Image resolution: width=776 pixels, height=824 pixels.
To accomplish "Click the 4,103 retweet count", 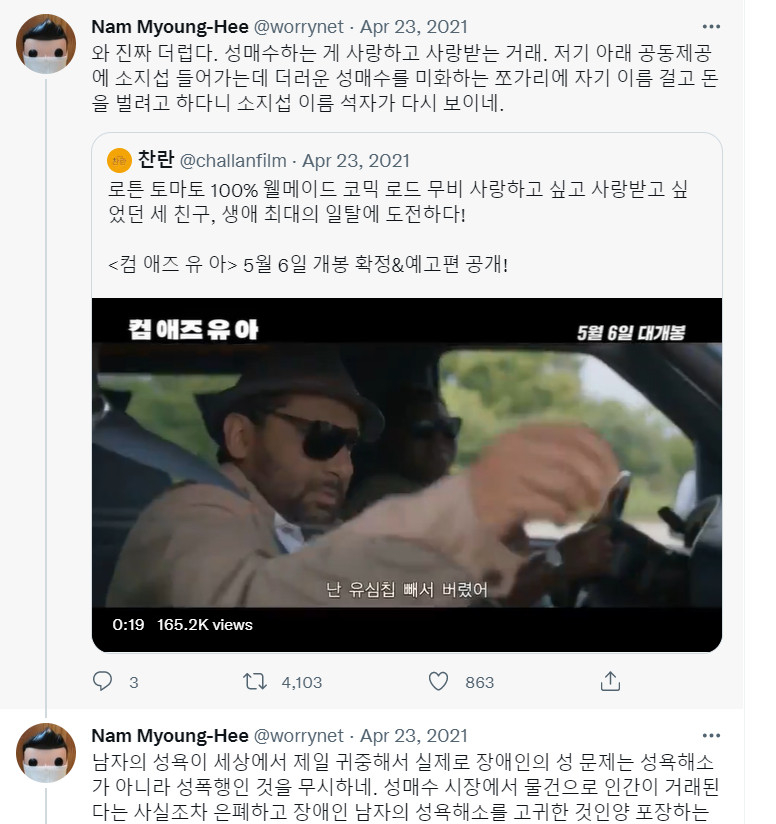I will pos(302,682).
